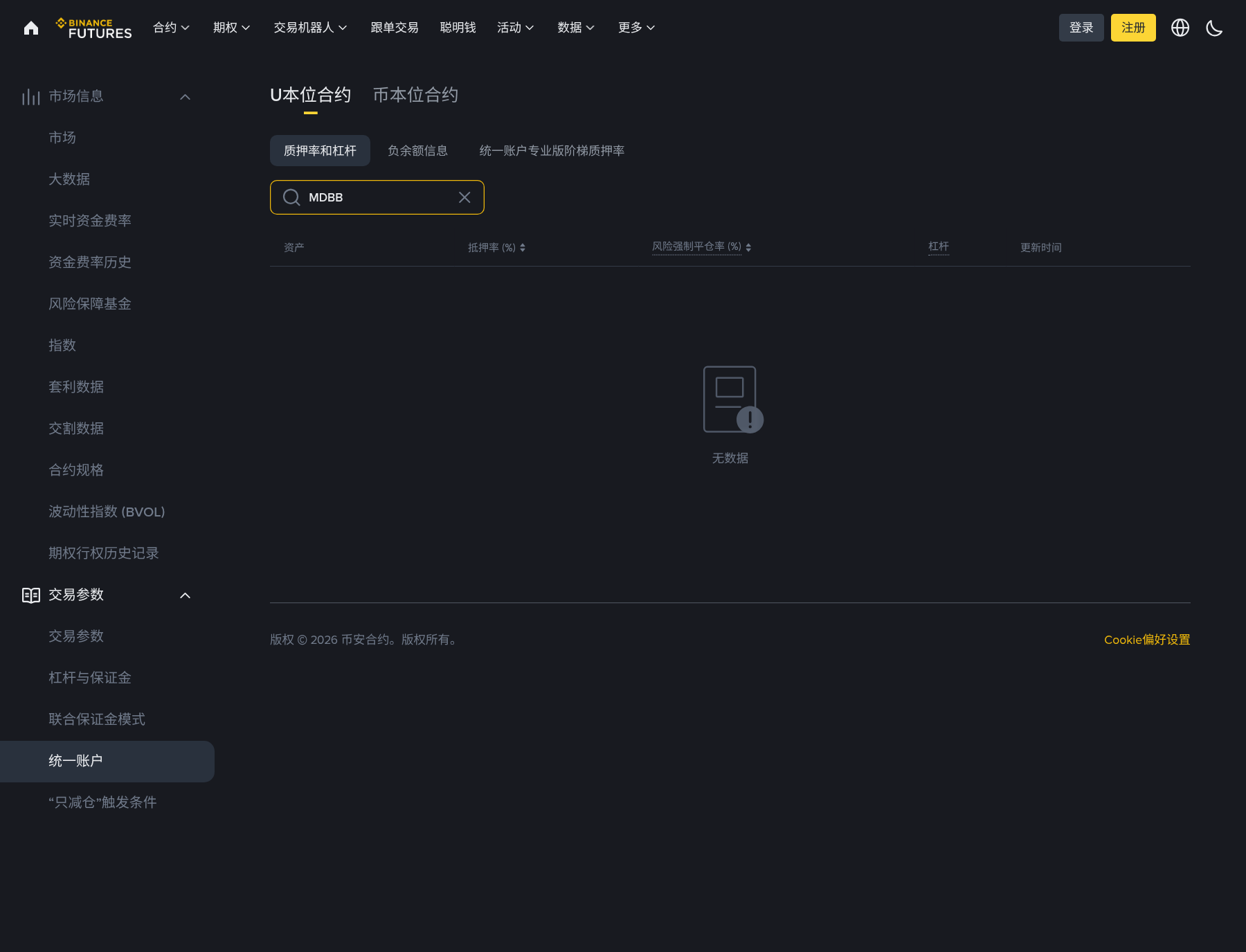1246x952 pixels.
Task: Click the search magnifier icon
Action: pyautogui.click(x=291, y=197)
